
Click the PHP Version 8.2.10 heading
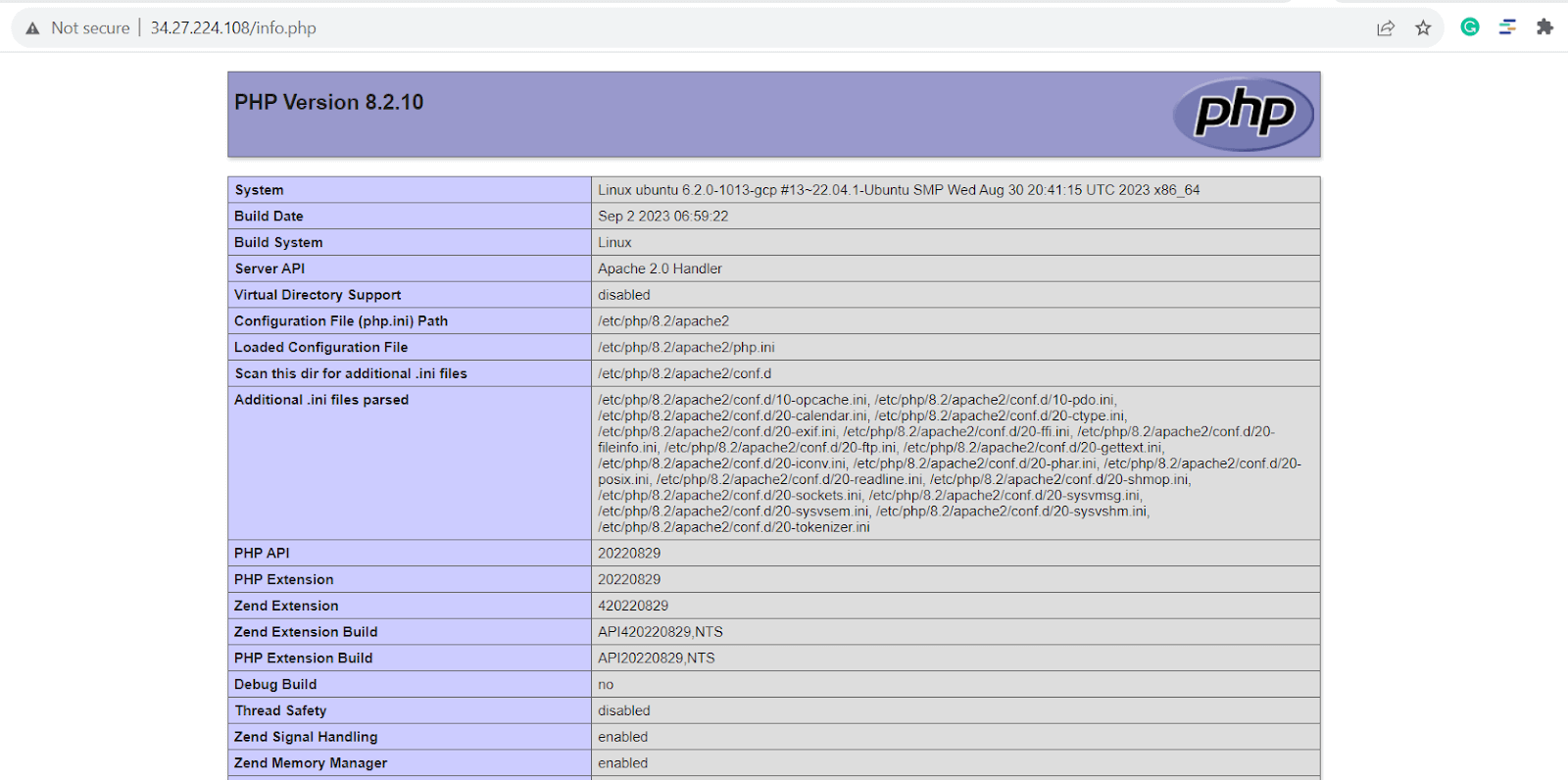[x=329, y=102]
